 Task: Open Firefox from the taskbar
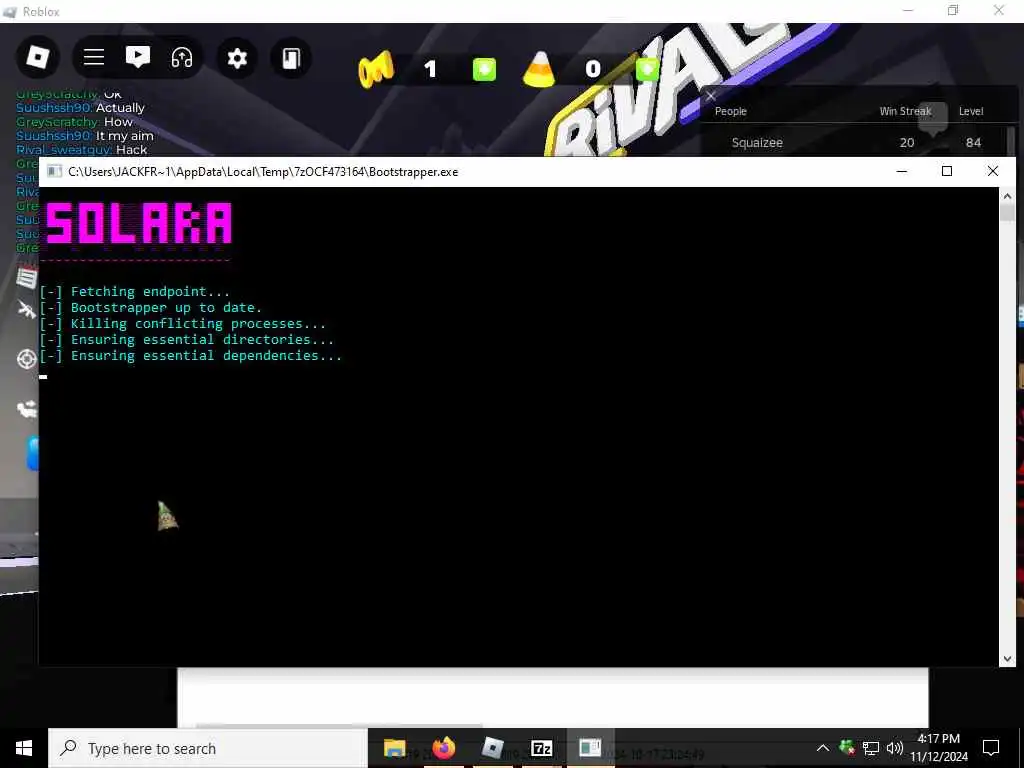click(x=443, y=748)
